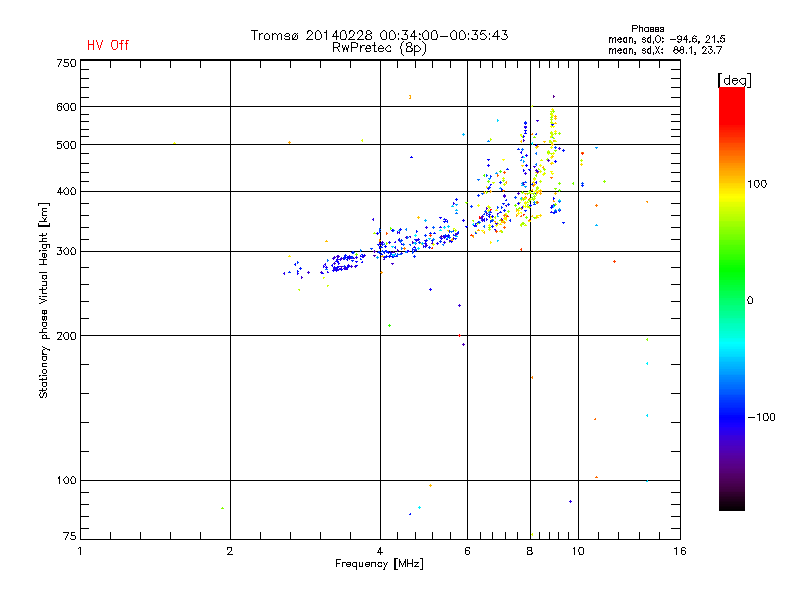
Task: Click the 'Frequency [MHz]' axis label
Action: [379, 564]
